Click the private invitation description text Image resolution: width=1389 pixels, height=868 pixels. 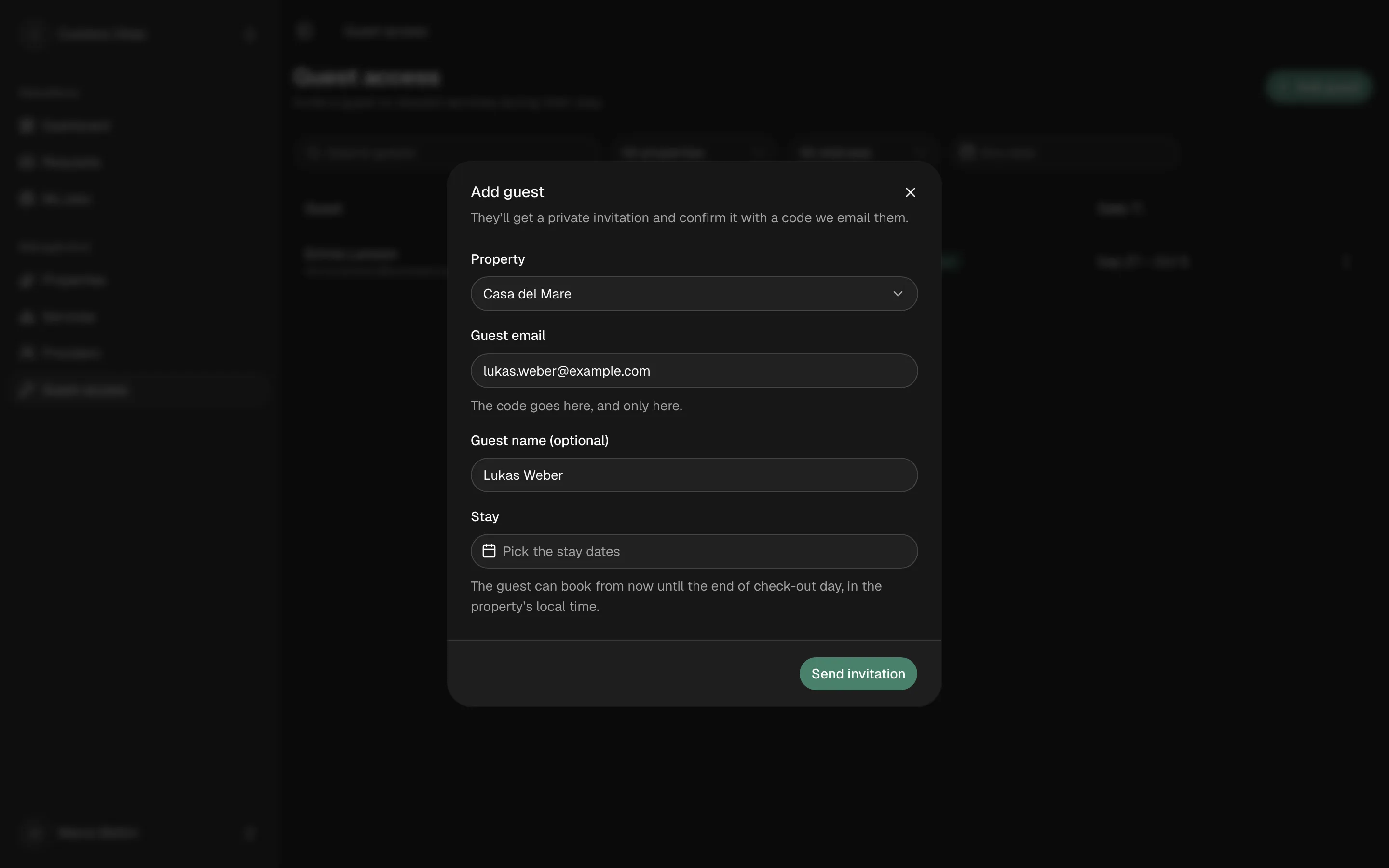689,218
